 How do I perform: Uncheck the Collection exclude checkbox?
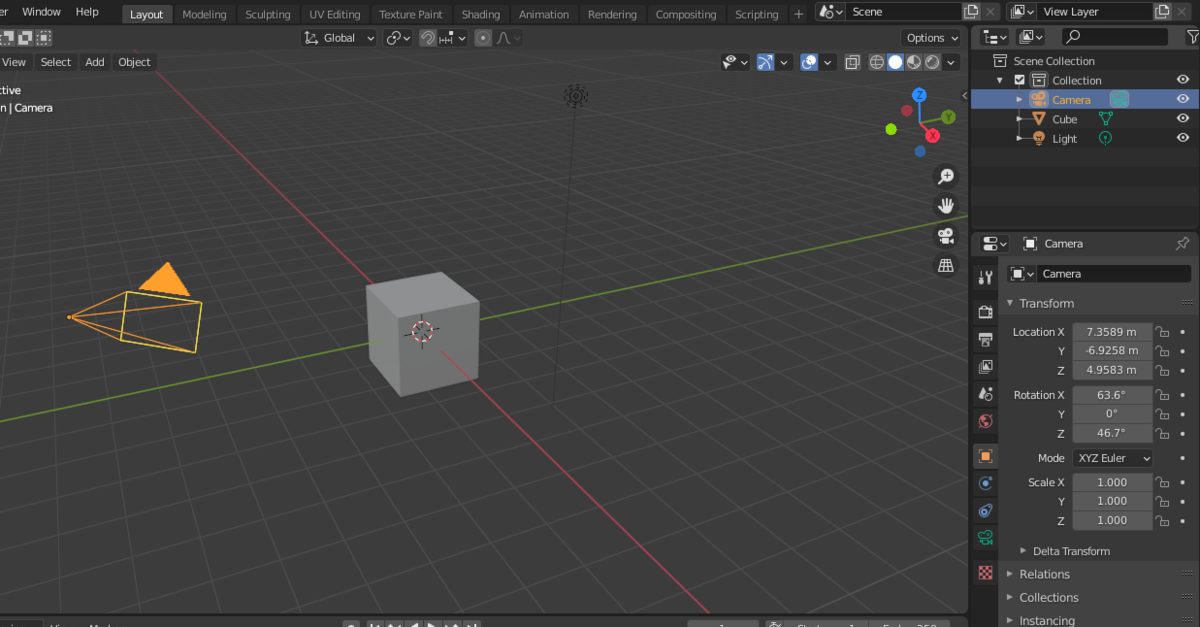coord(1019,80)
